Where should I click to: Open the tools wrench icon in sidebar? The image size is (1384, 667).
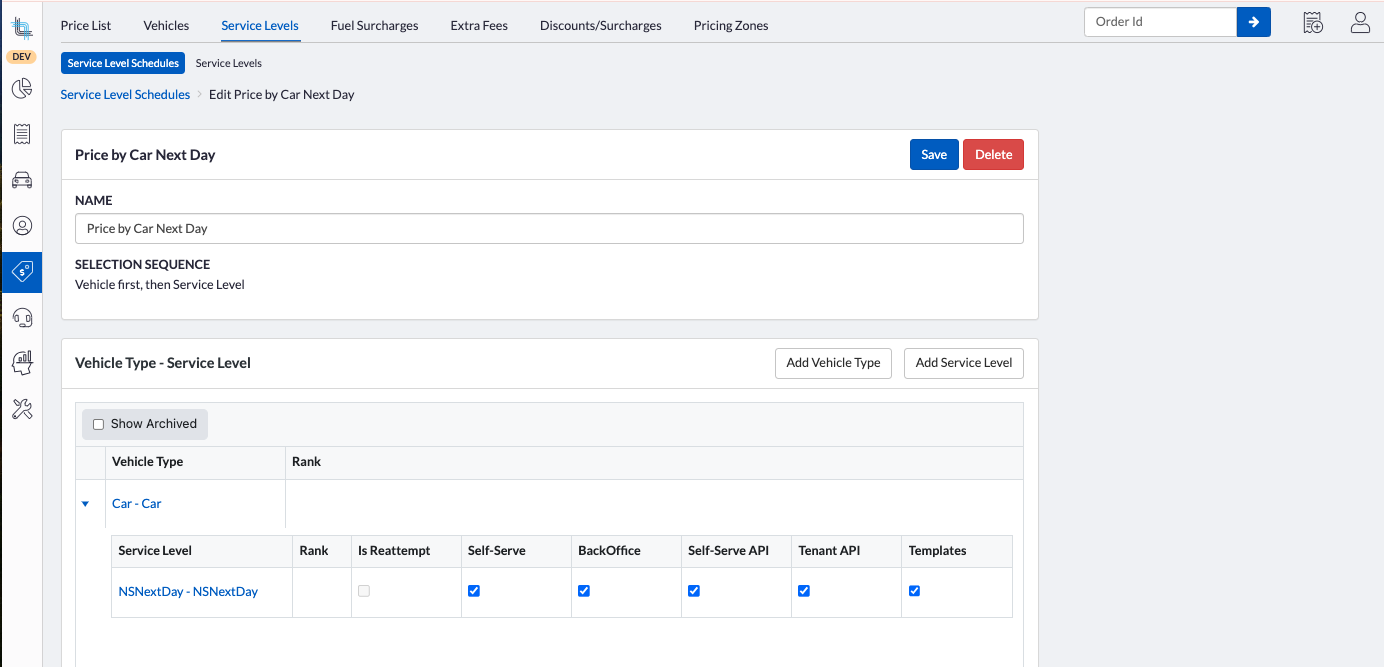click(22, 408)
